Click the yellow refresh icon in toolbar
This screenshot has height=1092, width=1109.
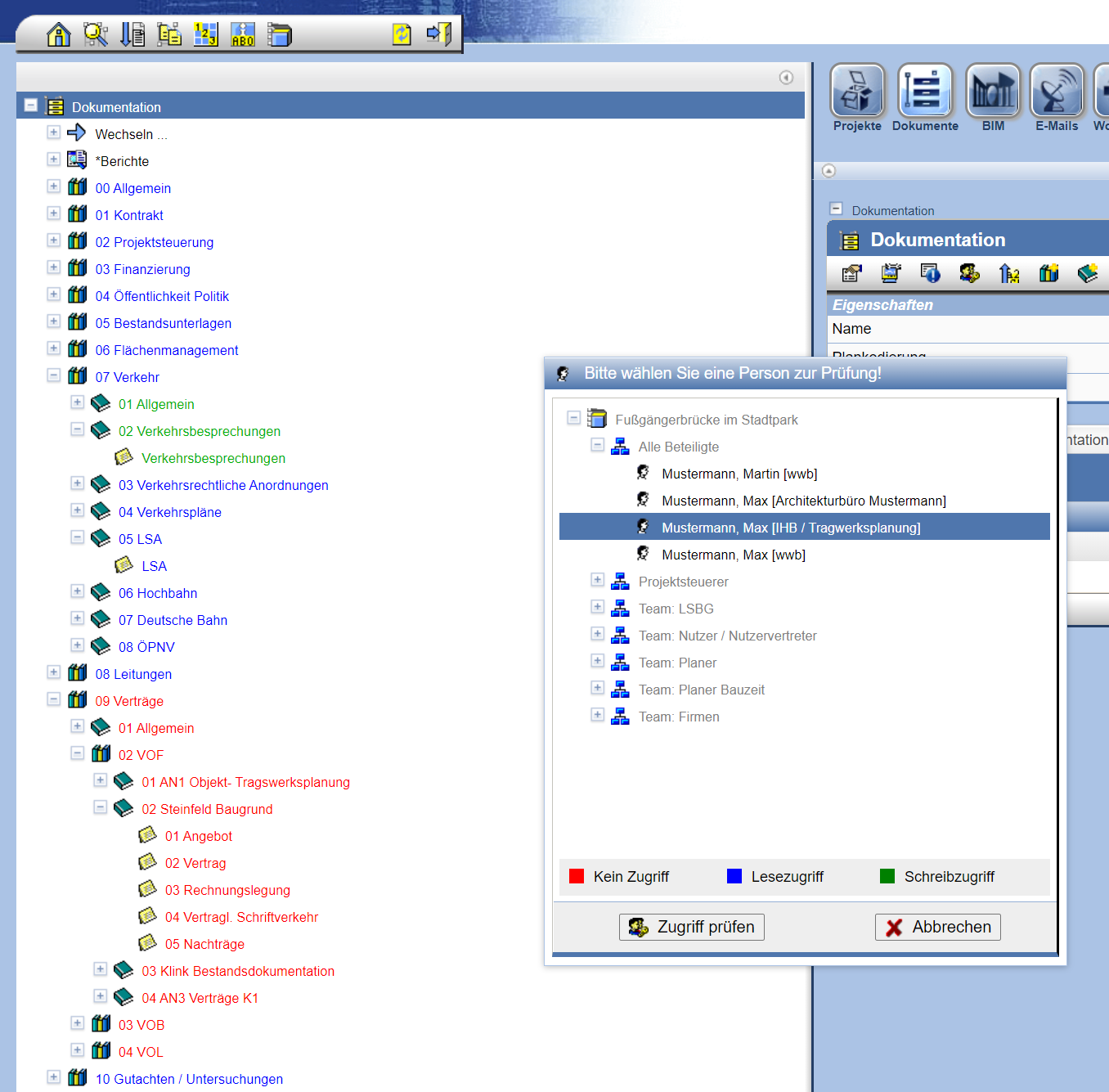tap(402, 34)
